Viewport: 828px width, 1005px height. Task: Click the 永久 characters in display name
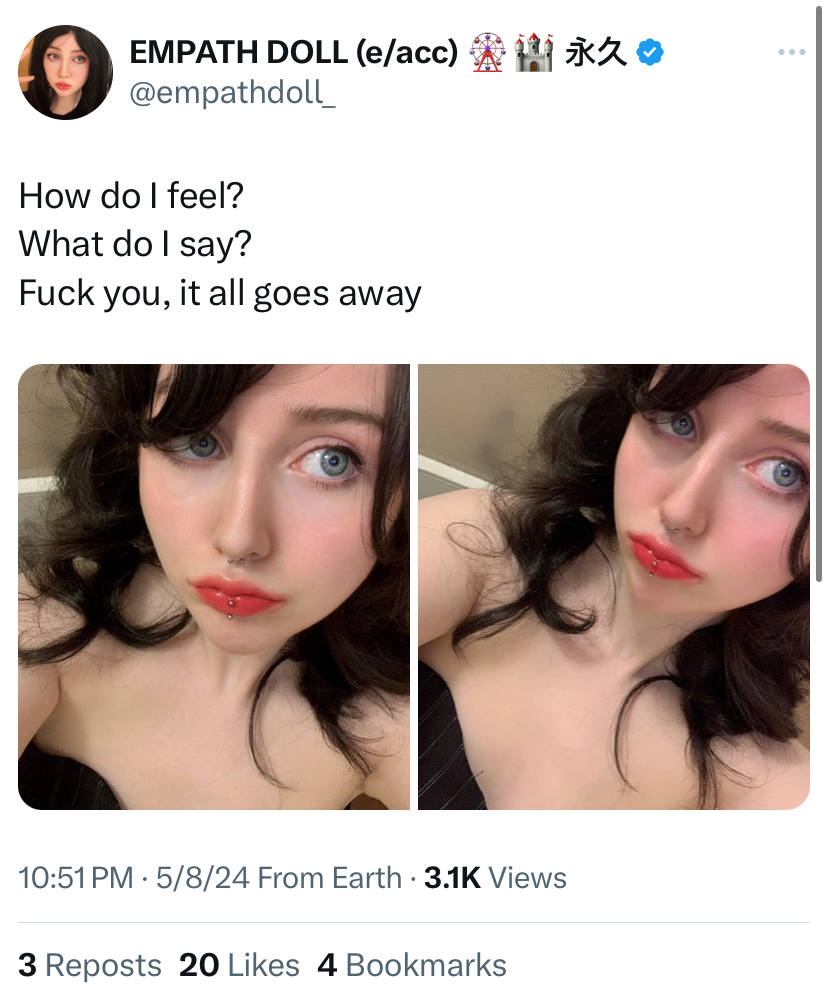[595, 52]
